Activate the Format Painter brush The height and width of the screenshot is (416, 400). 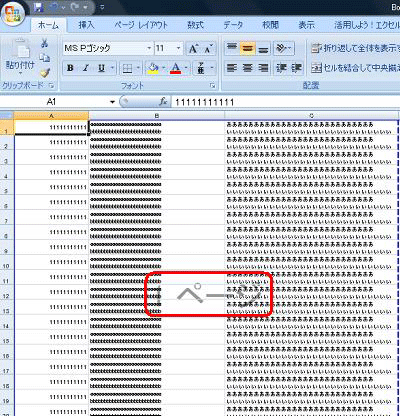(x=44, y=73)
